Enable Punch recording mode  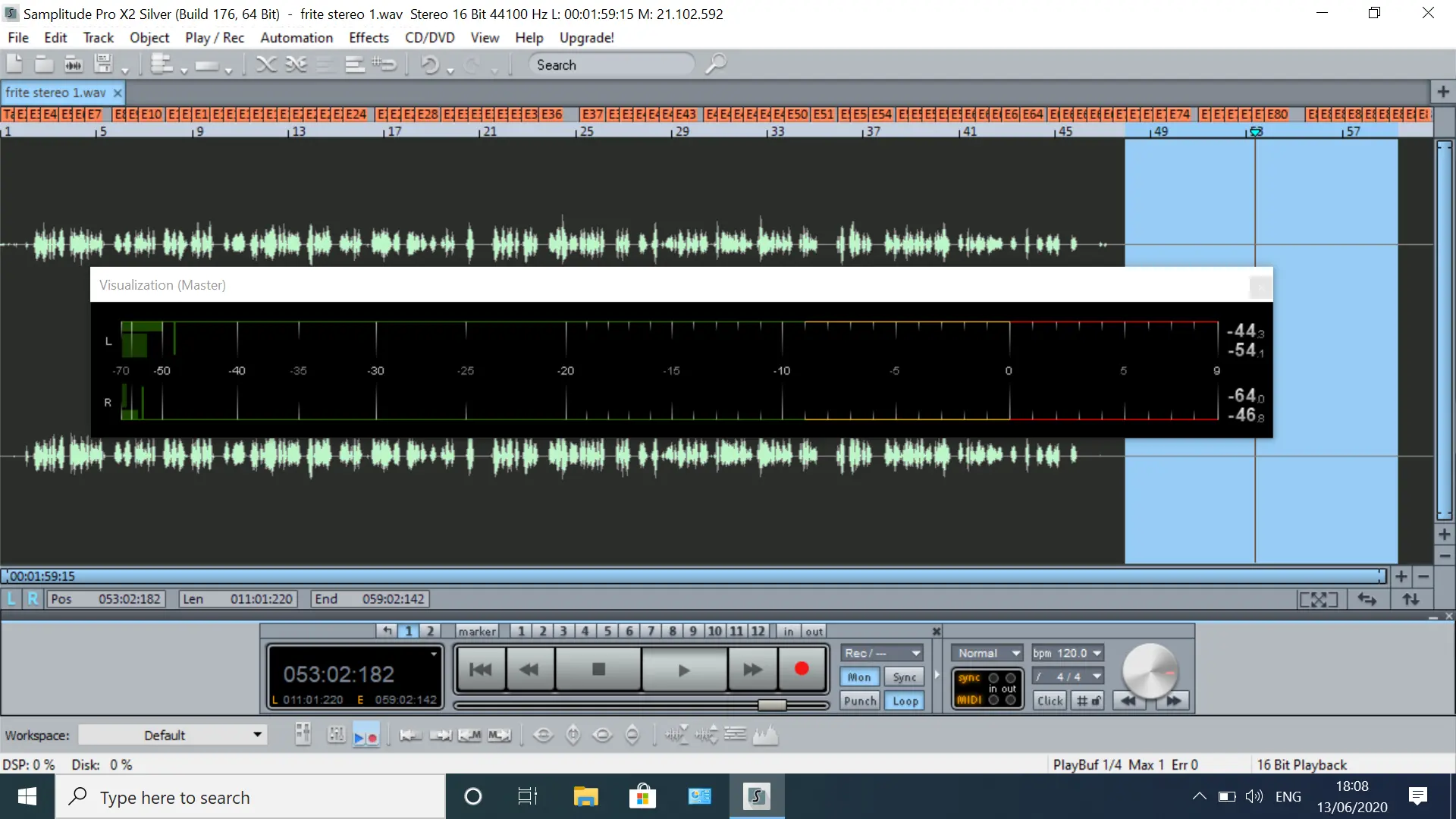click(859, 701)
